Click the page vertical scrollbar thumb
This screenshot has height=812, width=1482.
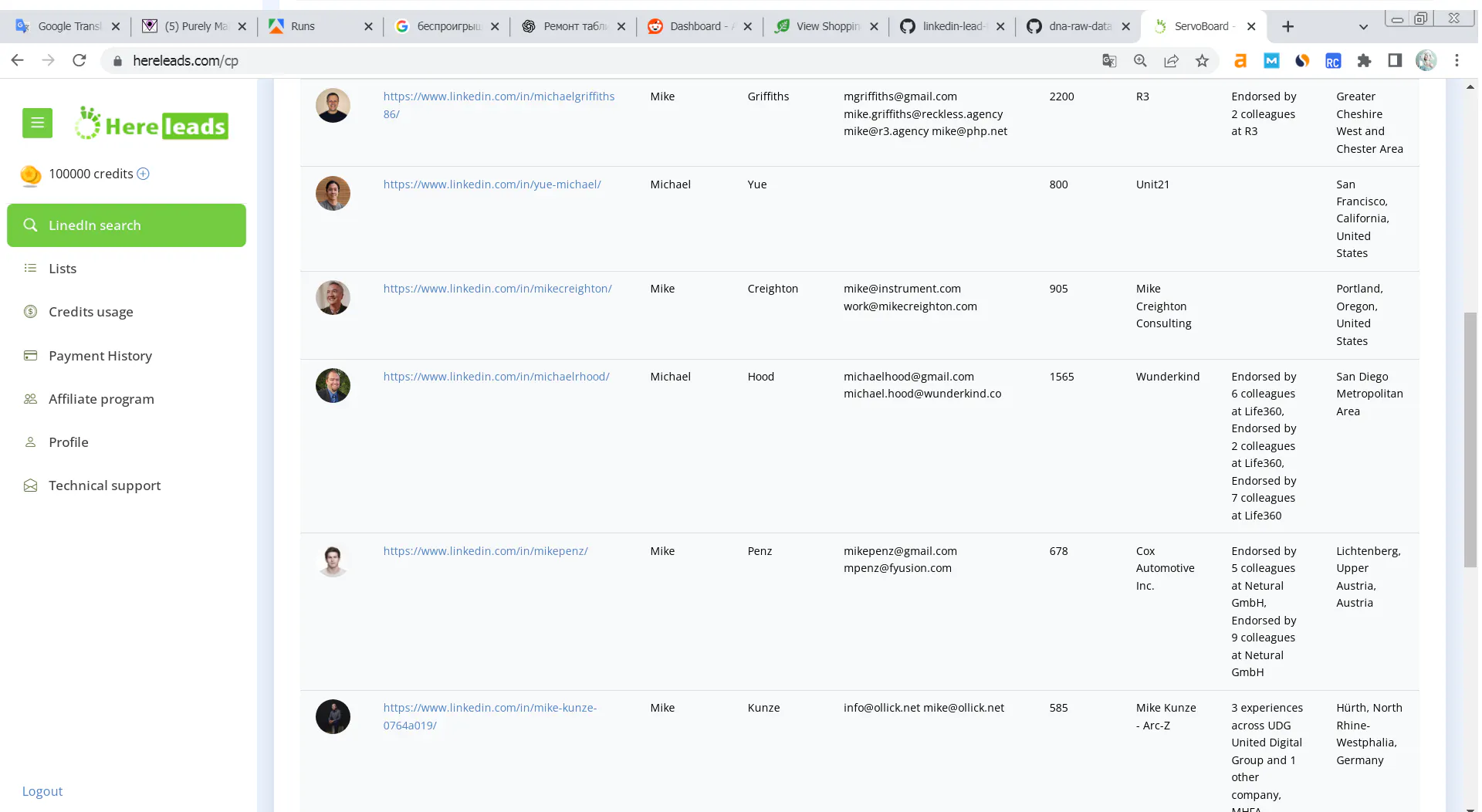1470,440
